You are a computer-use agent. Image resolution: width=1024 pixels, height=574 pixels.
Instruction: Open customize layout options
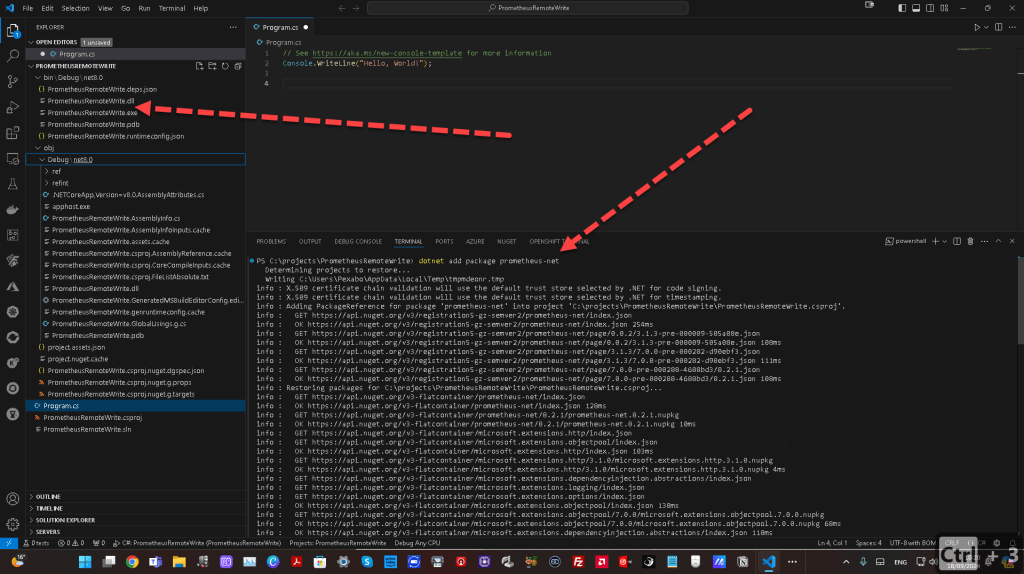[944, 8]
